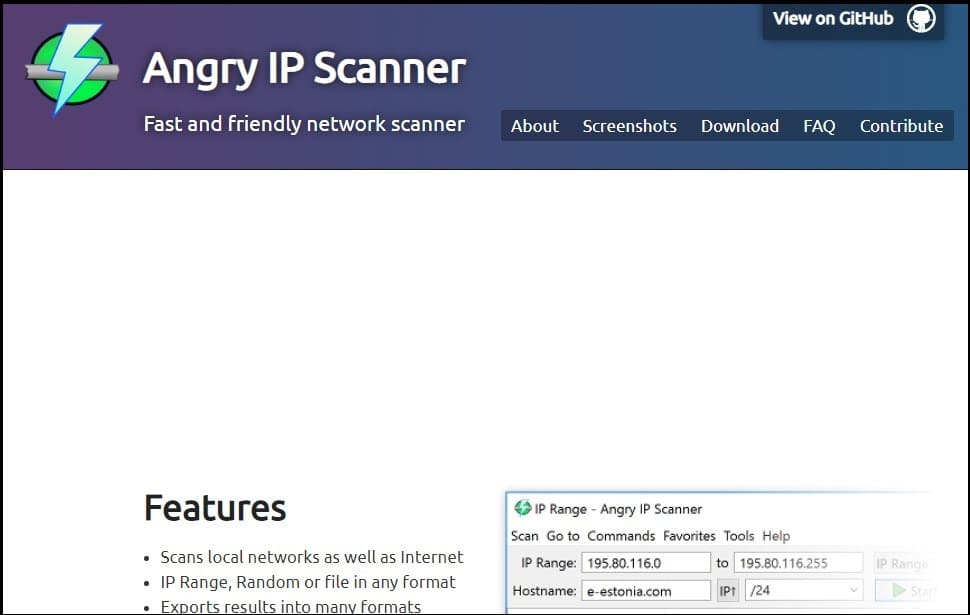Image resolution: width=970 pixels, height=615 pixels.
Task: Click 'Exports results into many formats' text
Action: click(291, 606)
